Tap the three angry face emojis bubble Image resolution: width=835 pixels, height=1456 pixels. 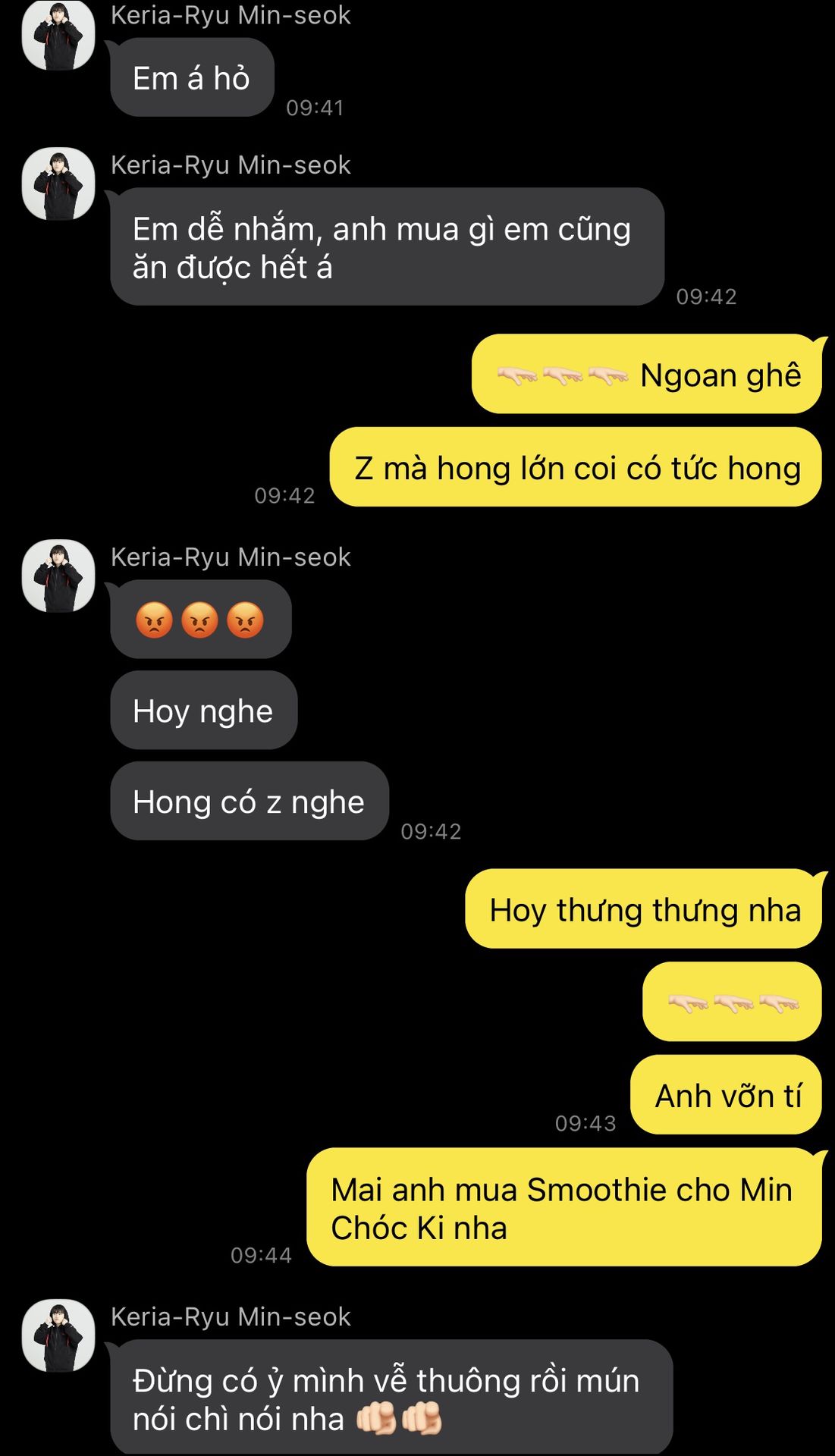click(201, 620)
